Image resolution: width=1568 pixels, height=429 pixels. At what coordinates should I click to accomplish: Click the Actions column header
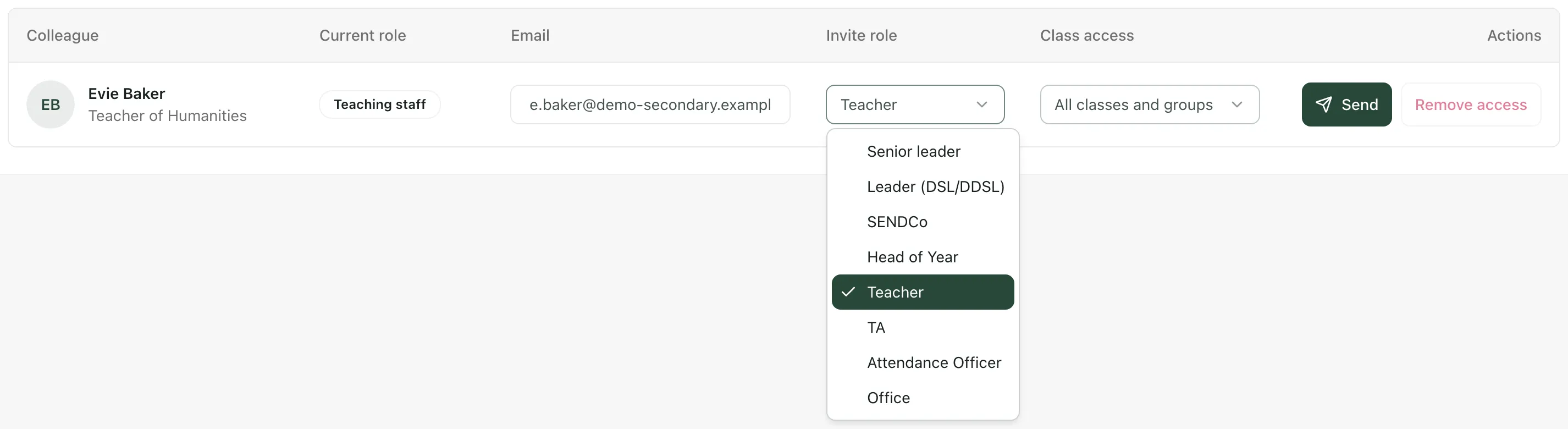pyautogui.click(x=1515, y=35)
